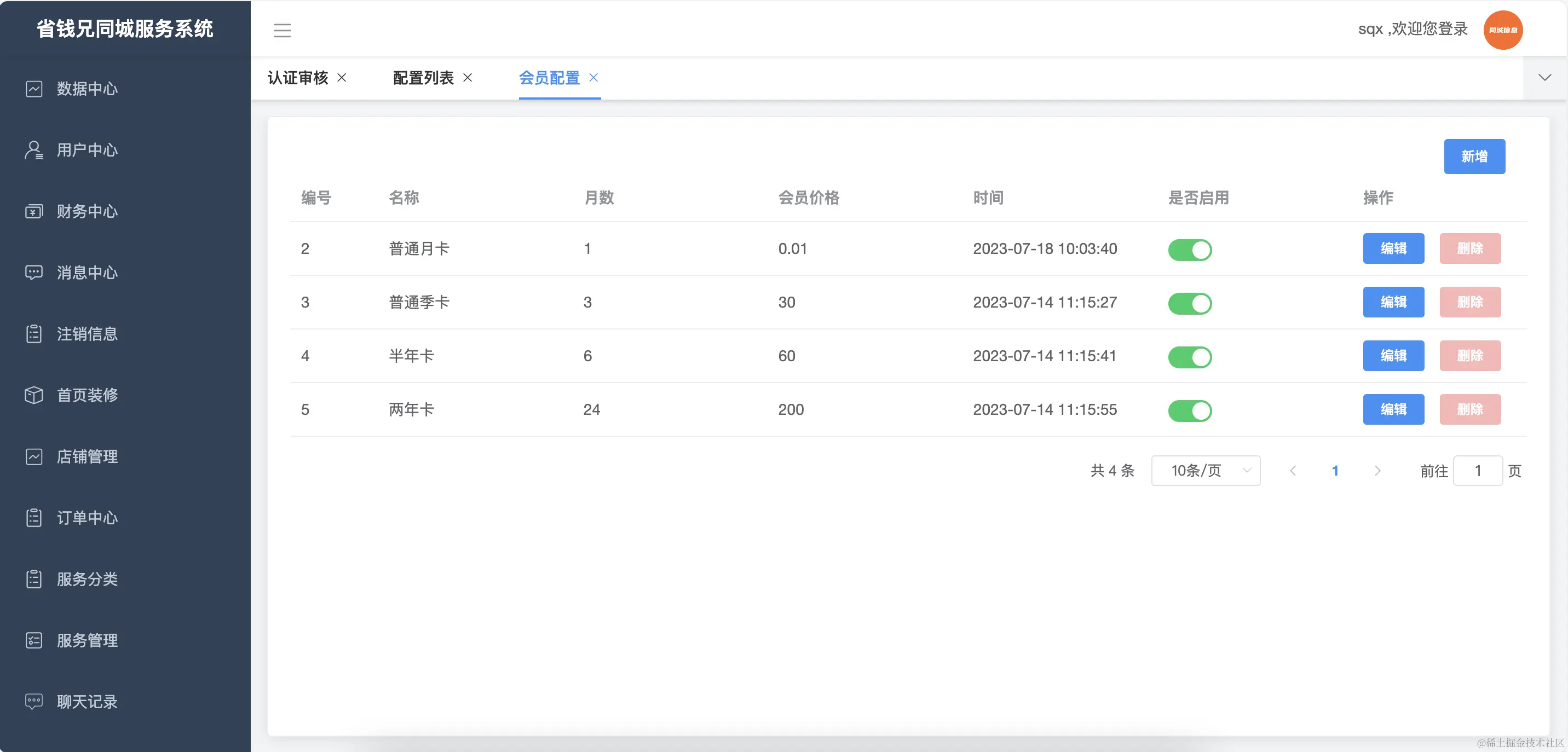The image size is (1568, 752).
Task: Click the hamburger collapse icon
Action: tap(283, 30)
